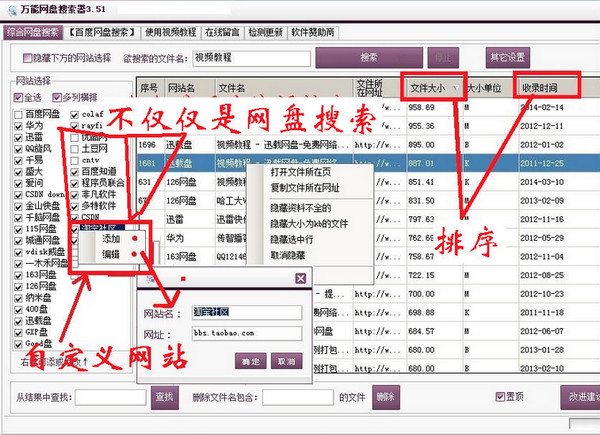Select 编辑 in site popup menu

click(111, 254)
